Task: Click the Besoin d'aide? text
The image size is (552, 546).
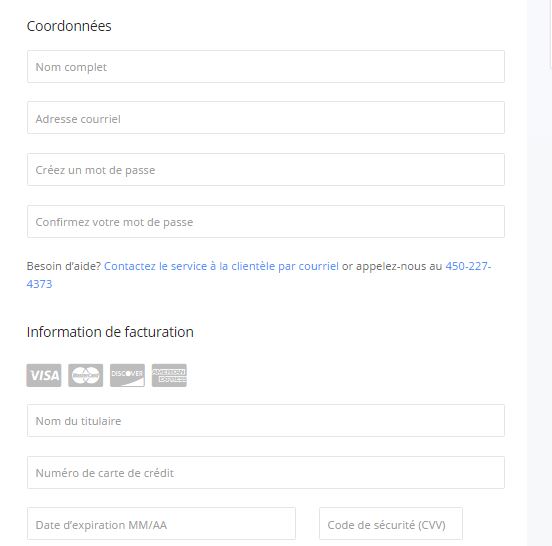Action: [64, 266]
